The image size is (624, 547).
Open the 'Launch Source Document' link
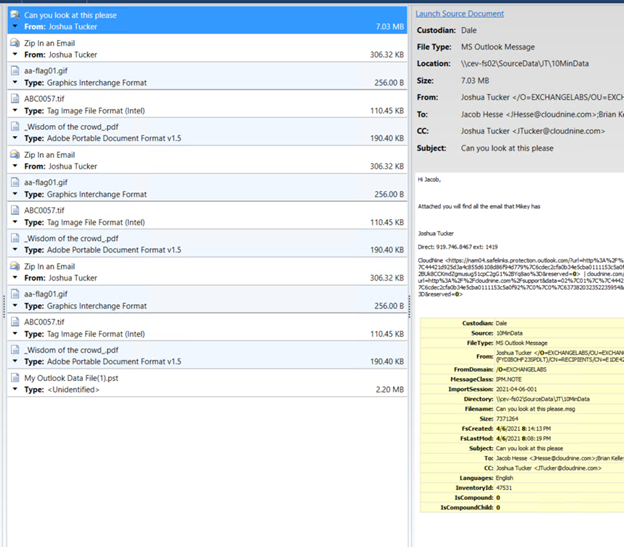coord(460,14)
